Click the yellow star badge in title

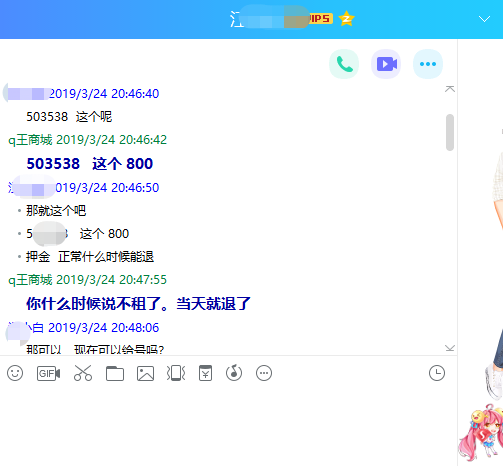346,19
